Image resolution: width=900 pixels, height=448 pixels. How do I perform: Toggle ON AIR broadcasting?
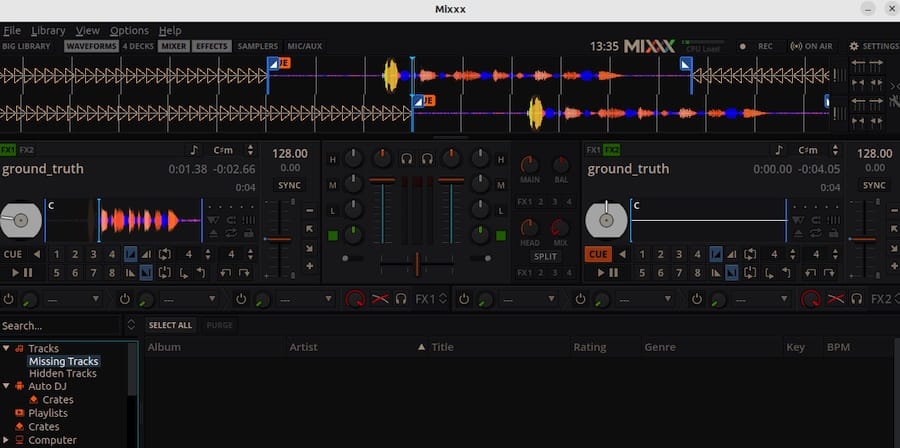tap(811, 46)
